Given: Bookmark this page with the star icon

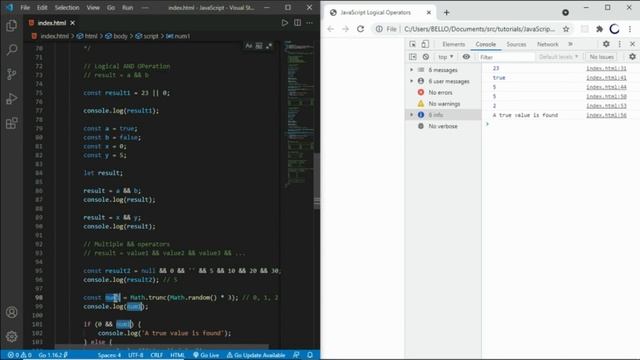Looking at the screenshot, I should [x=566, y=29].
